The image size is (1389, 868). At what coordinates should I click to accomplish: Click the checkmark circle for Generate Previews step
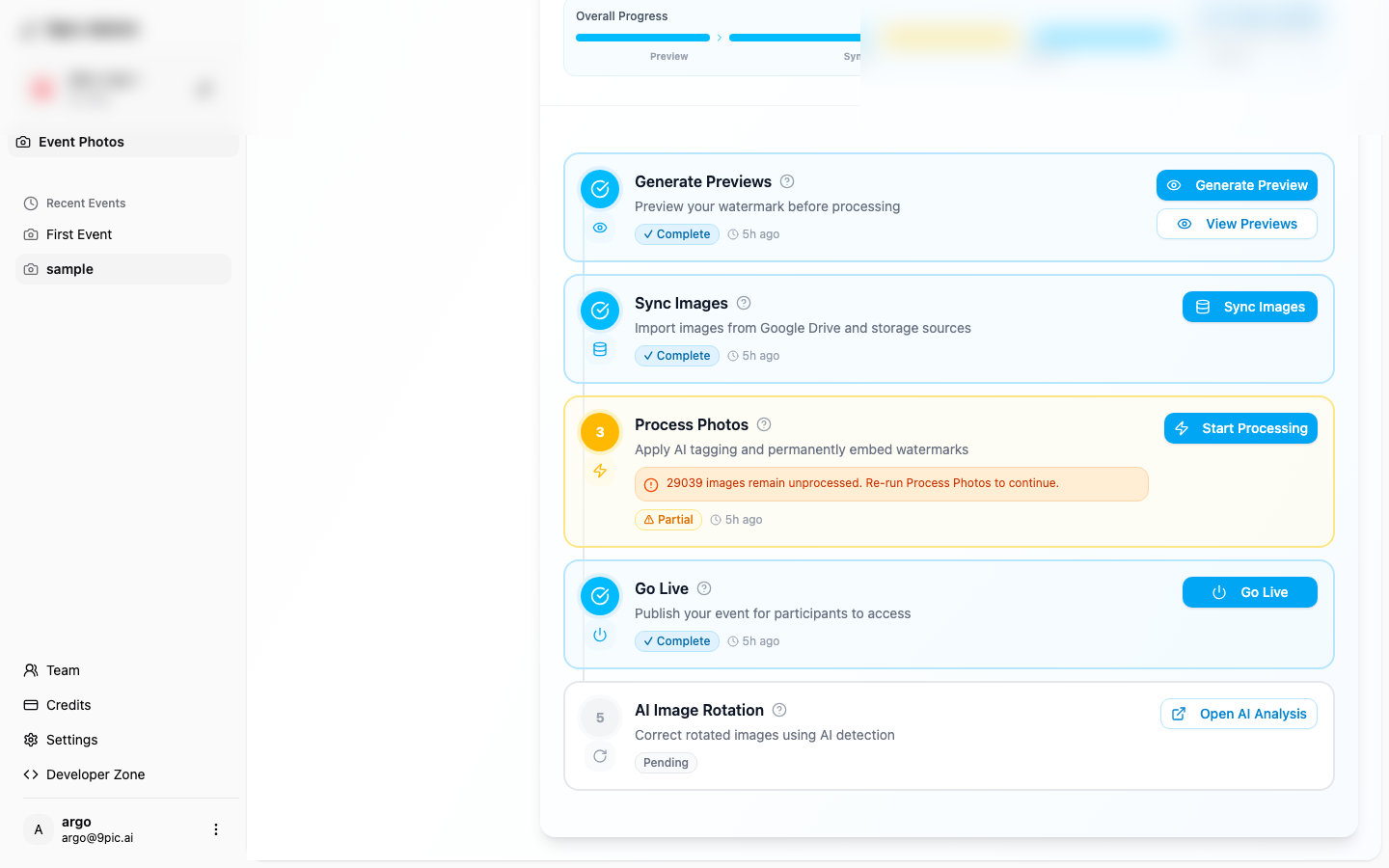tap(600, 189)
